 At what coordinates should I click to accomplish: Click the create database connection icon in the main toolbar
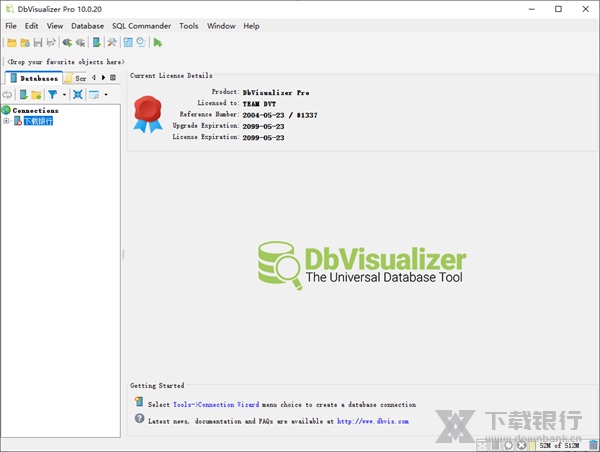pos(67,43)
